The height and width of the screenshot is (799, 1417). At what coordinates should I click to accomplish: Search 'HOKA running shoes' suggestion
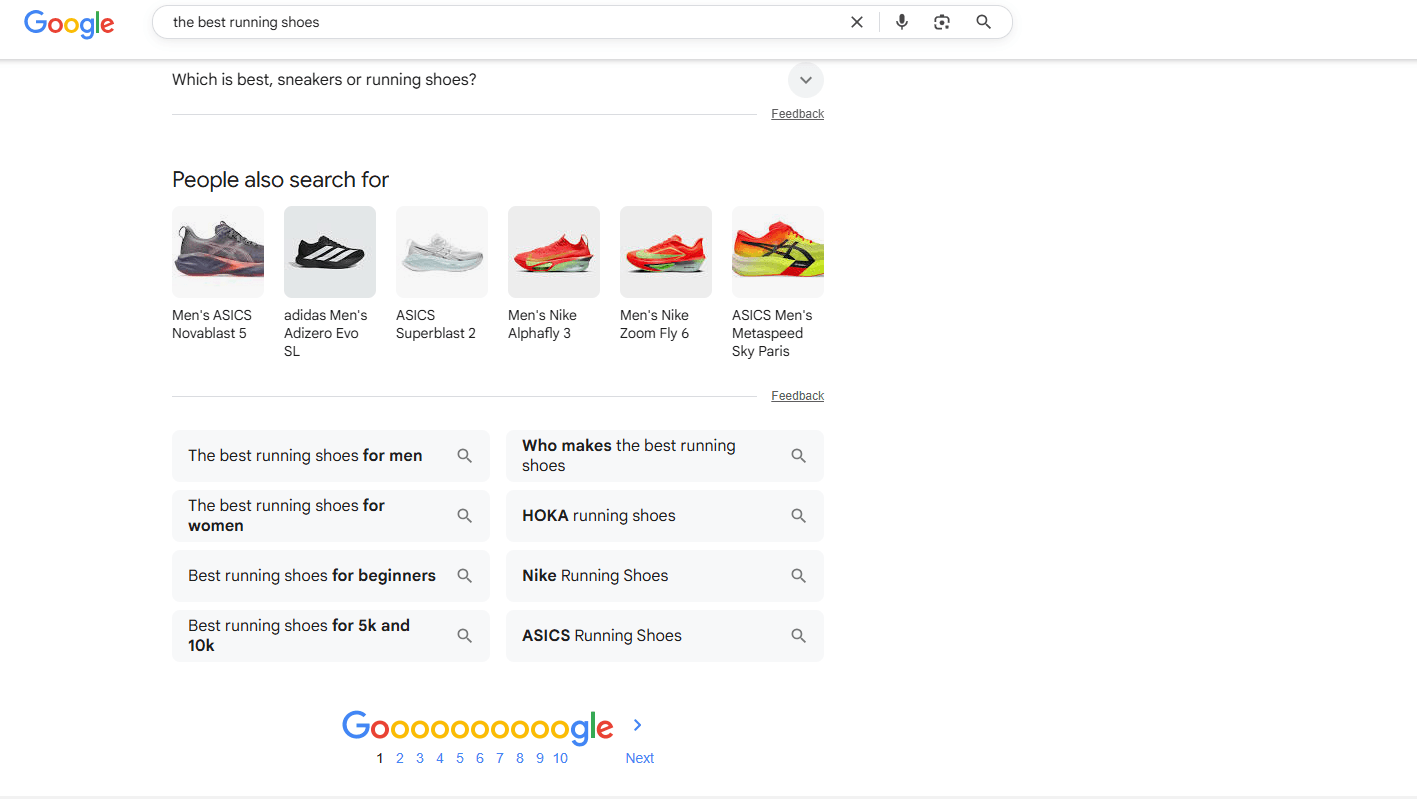click(665, 516)
